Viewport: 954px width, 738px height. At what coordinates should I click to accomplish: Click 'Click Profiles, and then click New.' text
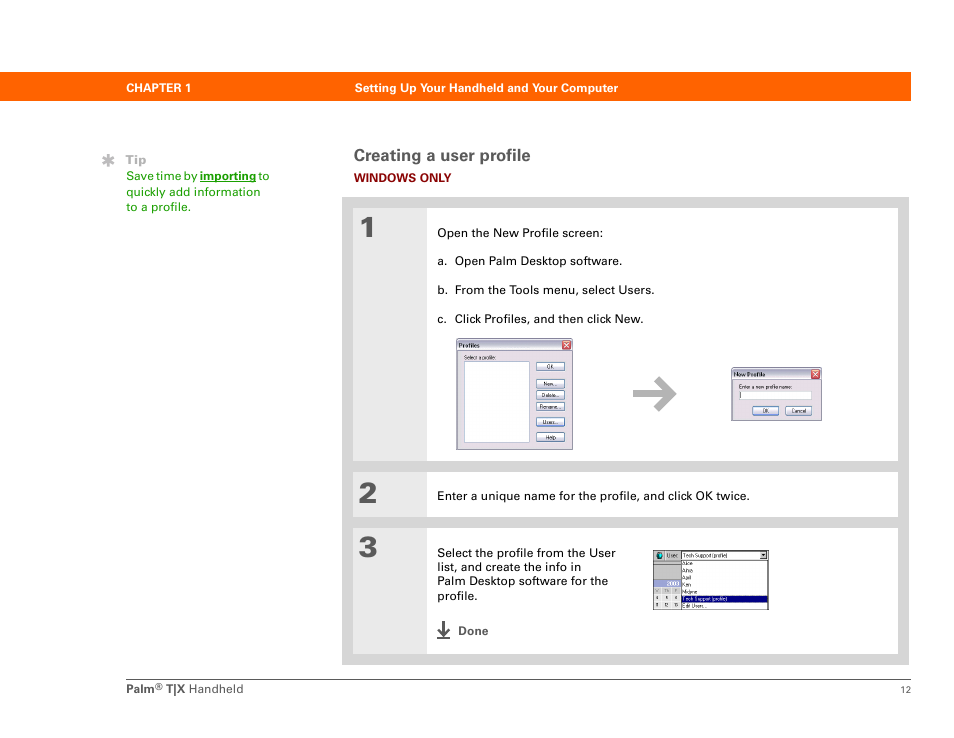coord(549,319)
